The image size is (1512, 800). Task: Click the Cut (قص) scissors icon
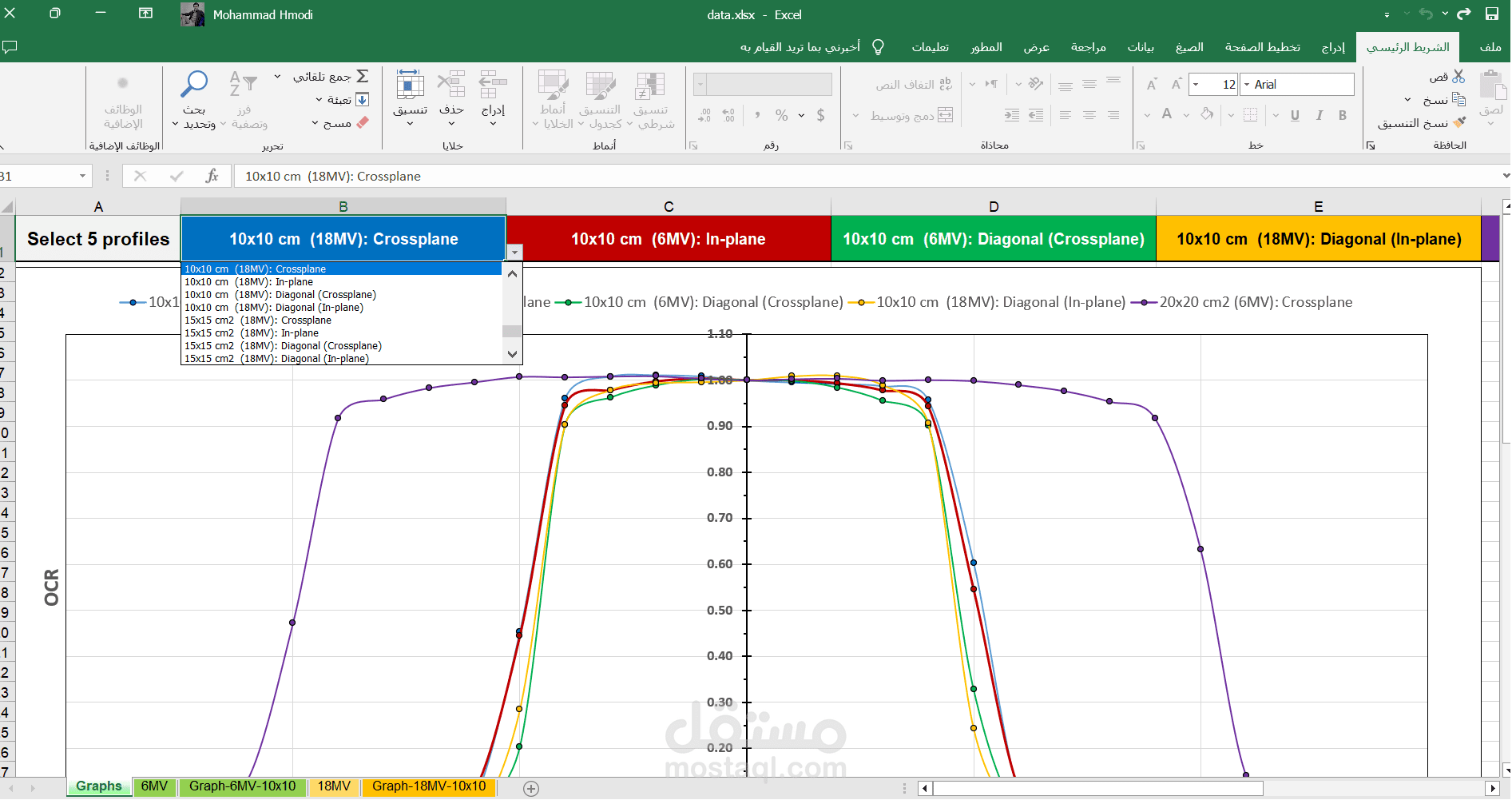click(x=1458, y=77)
